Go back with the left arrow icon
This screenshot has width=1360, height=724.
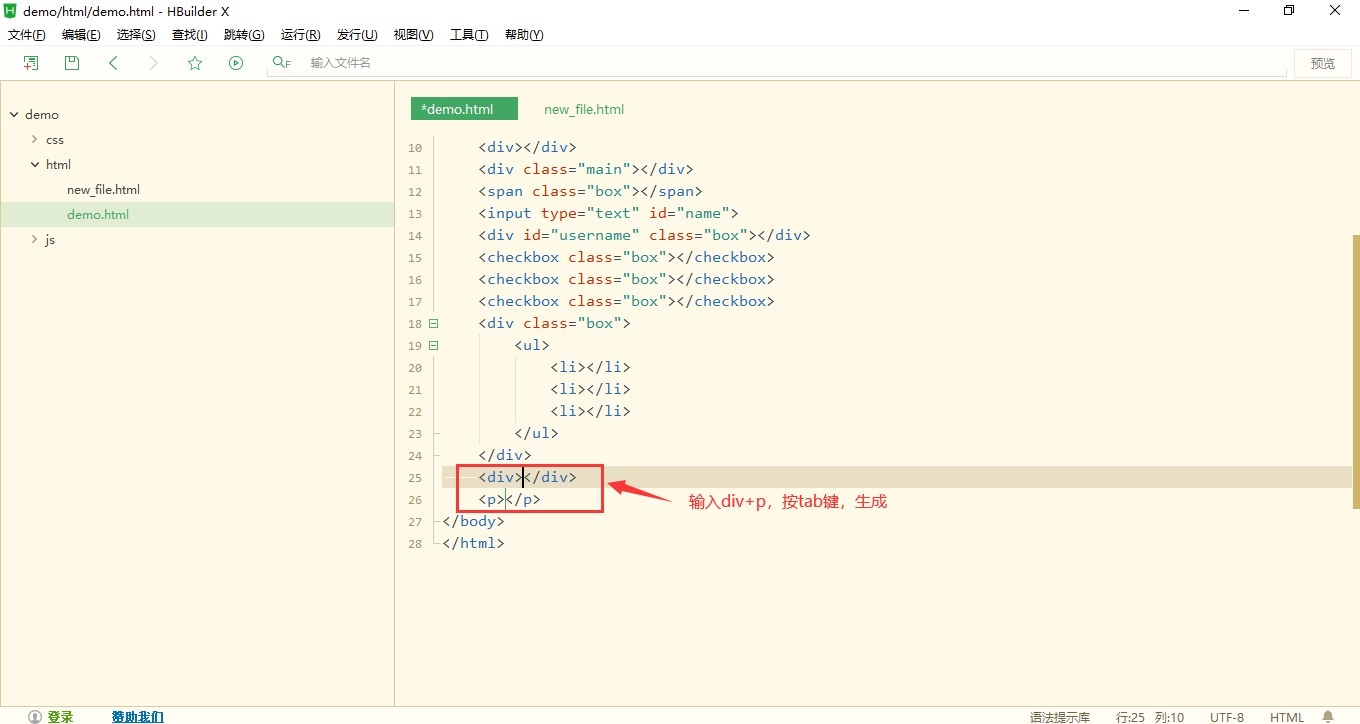point(113,63)
